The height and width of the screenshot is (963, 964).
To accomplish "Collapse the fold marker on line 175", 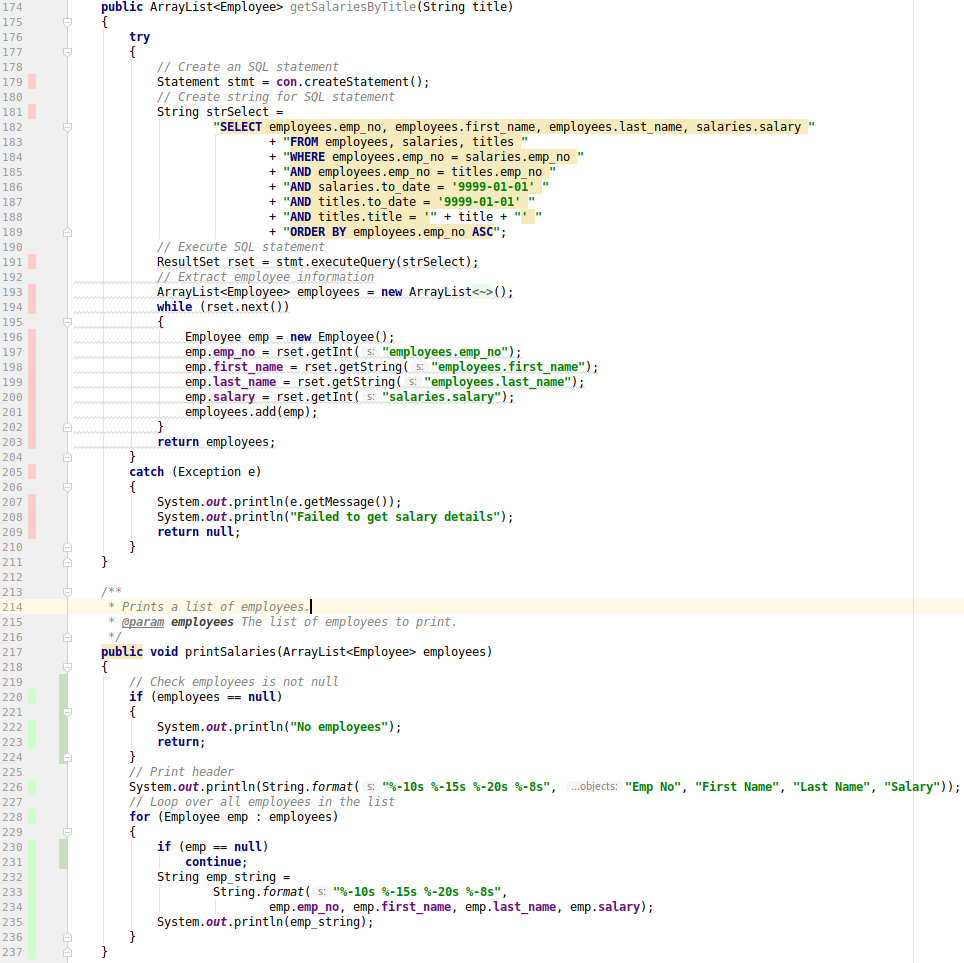I will (x=68, y=22).
